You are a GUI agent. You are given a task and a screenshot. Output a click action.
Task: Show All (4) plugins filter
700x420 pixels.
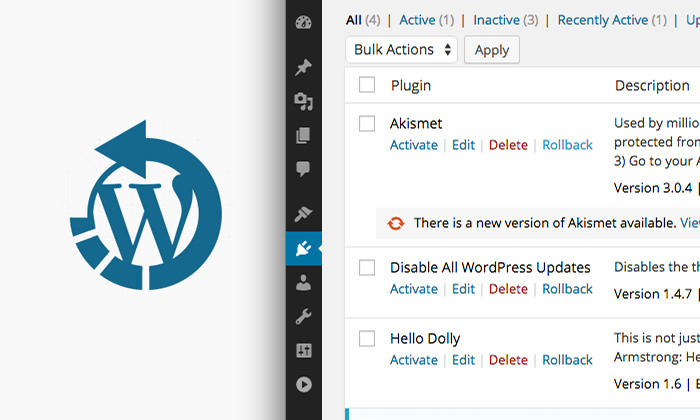click(363, 20)
